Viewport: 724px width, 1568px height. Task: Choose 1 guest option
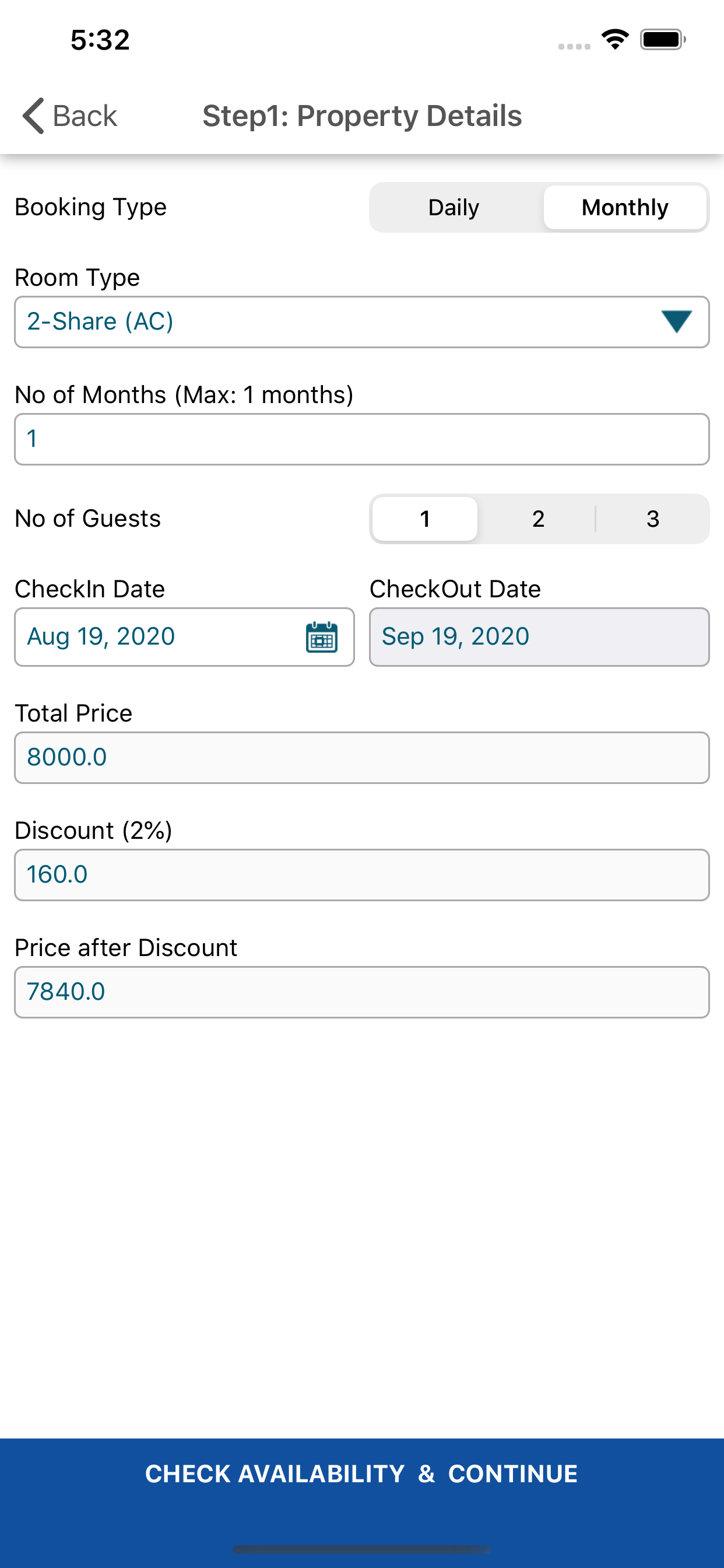coord(425,519)
